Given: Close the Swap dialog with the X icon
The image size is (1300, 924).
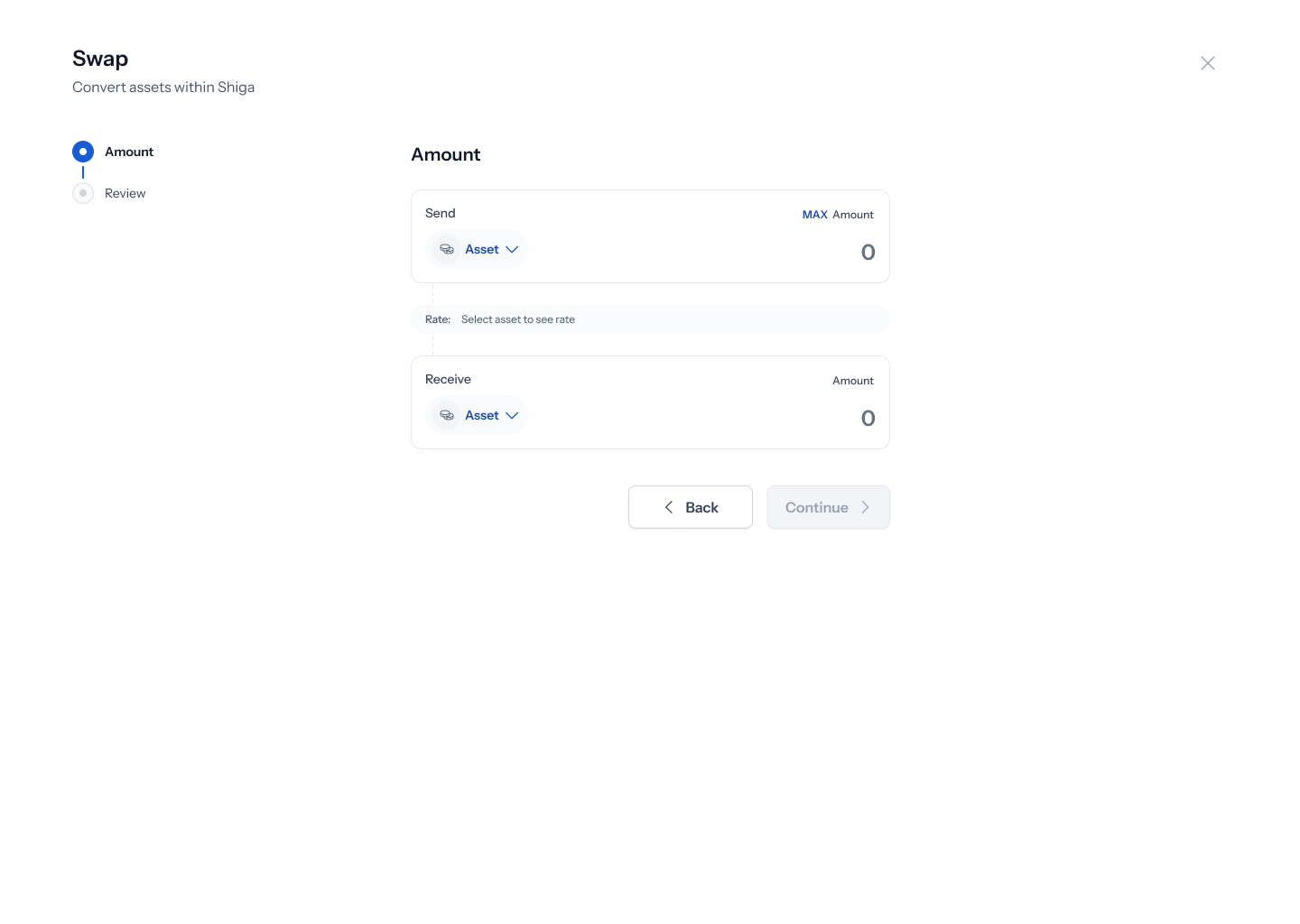Looking at the screenshot, I should (x=1208, y=63).
